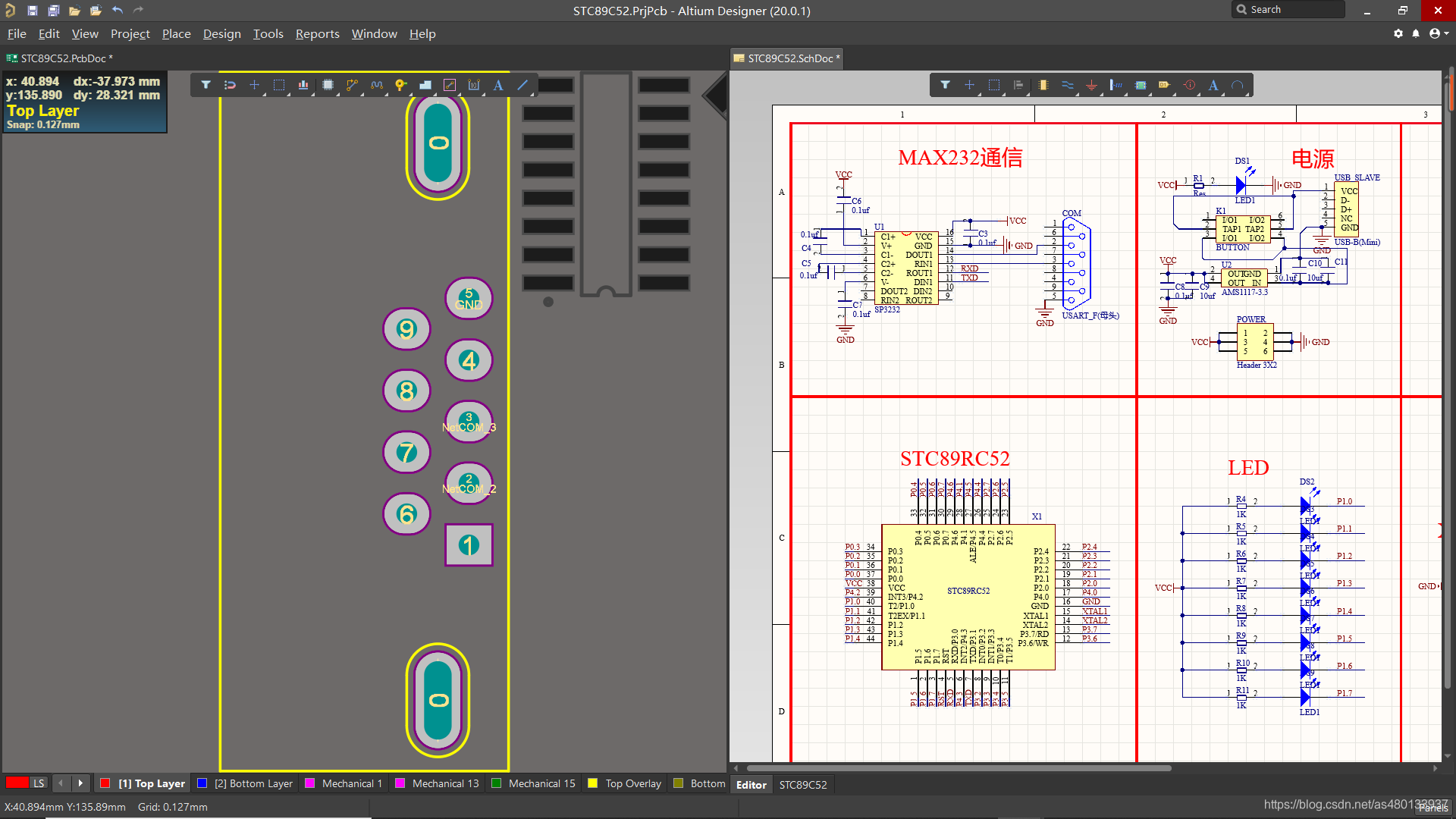Select the interactive routing tool in PCB toolbar

coord(352,85)
